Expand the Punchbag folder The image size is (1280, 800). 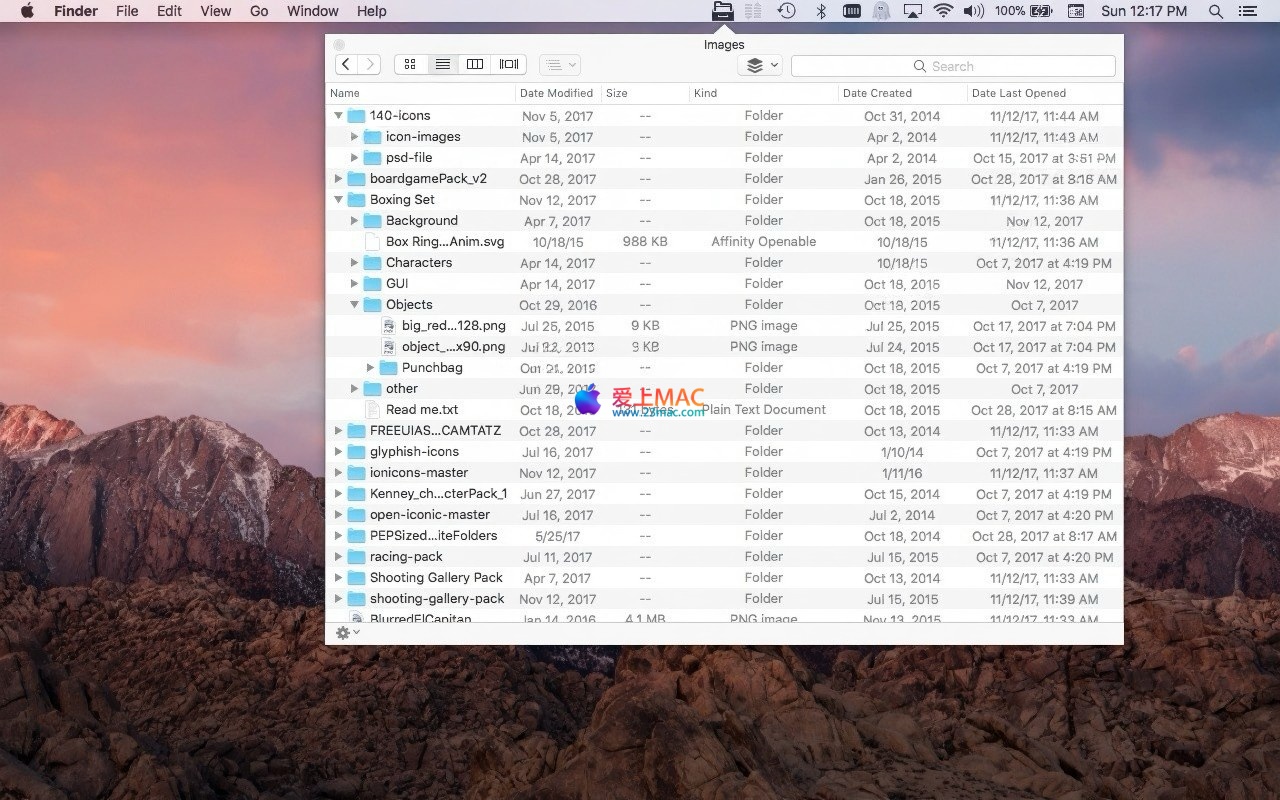click(x=370, y=368)
